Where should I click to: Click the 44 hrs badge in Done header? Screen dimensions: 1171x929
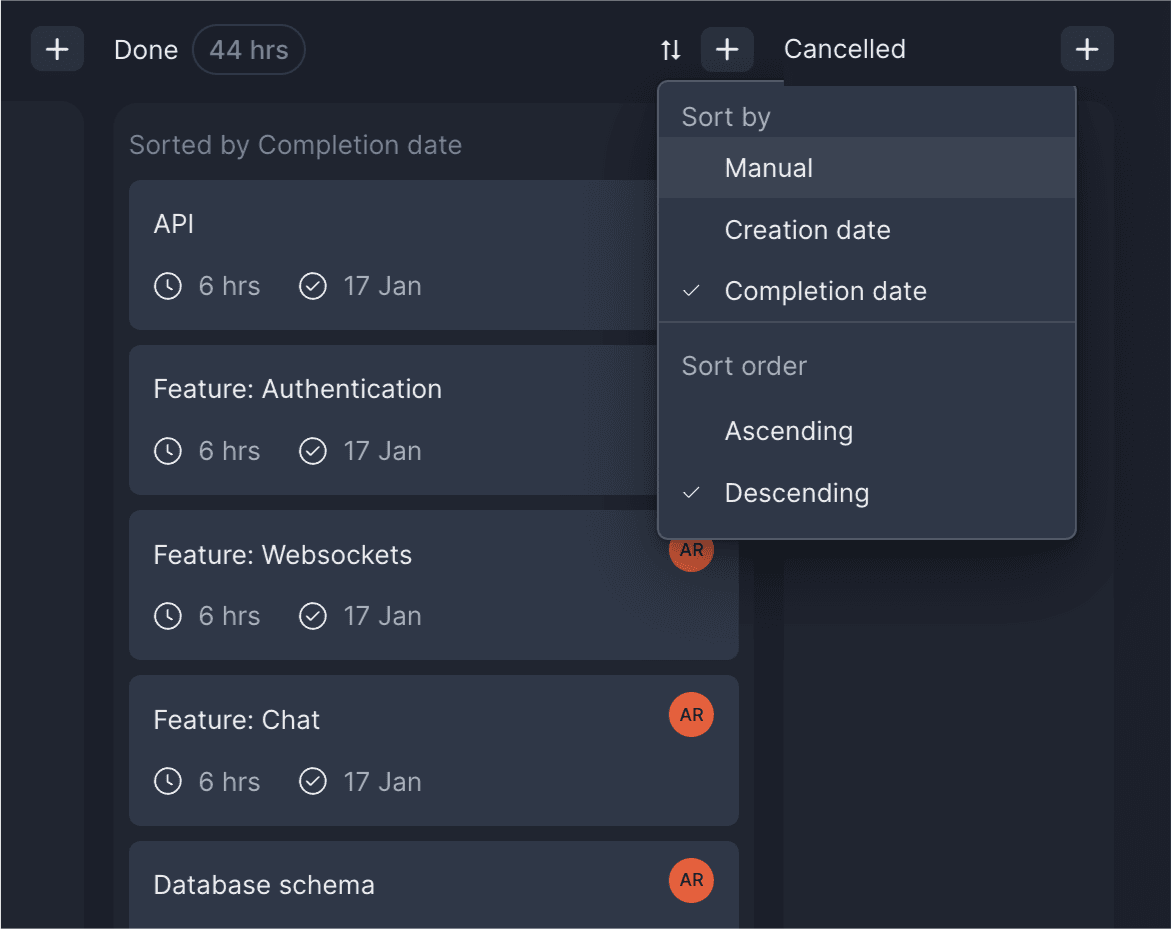(x=249, y=50)
